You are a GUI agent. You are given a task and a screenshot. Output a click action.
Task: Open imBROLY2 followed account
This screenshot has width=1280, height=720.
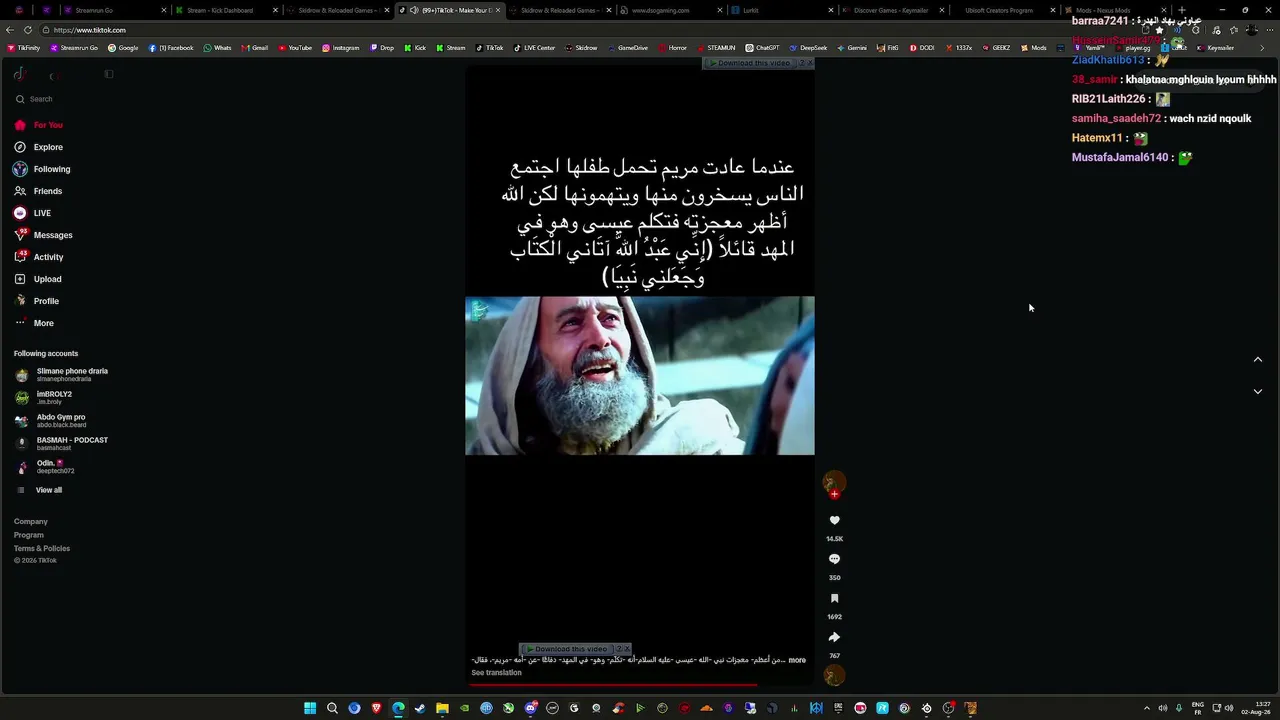point(44,397)
